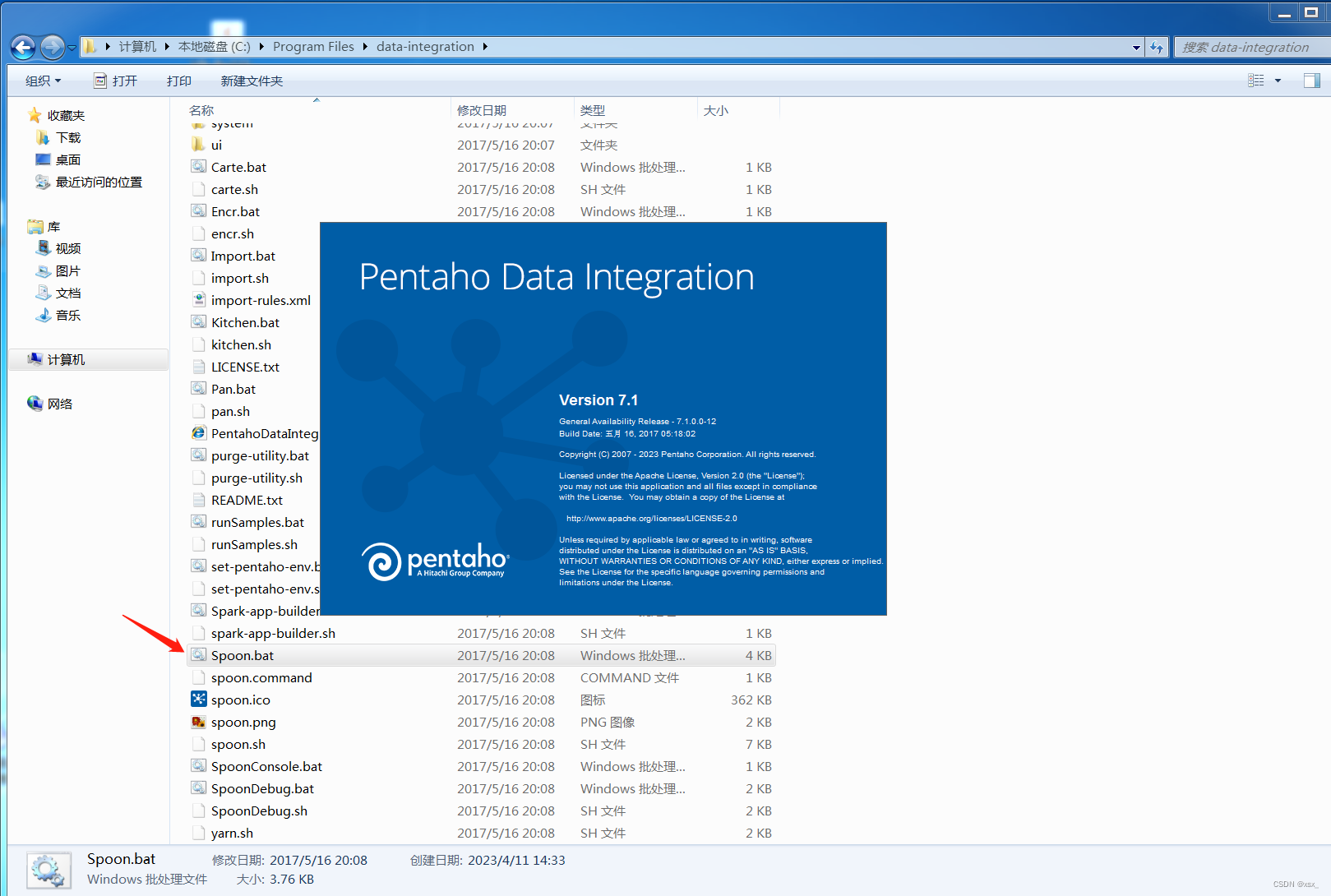
Task: Click the search data-integration input field
Action: [1251, 48]
